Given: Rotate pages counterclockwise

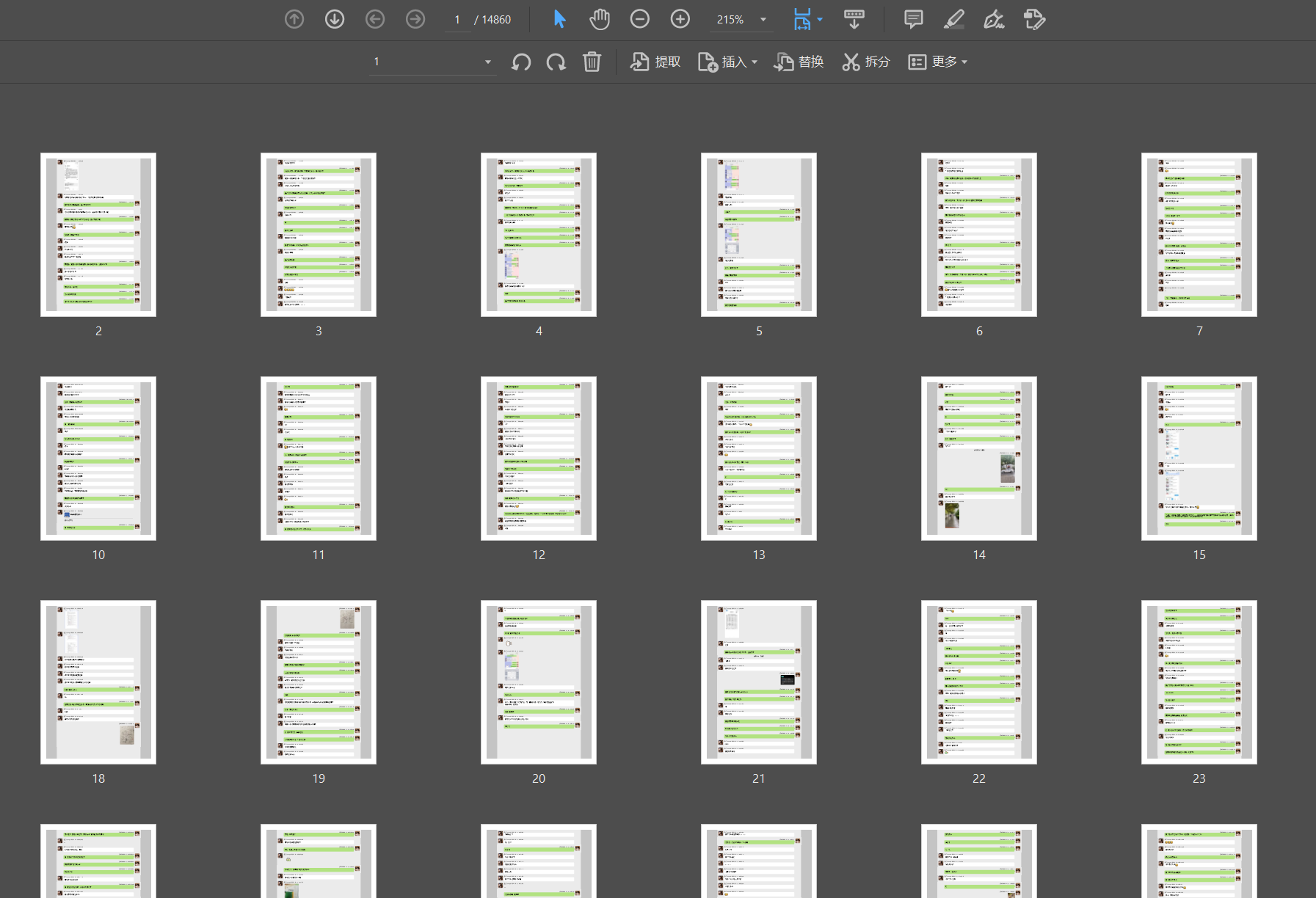Looking at the screenshot, I should click(521, 62).
